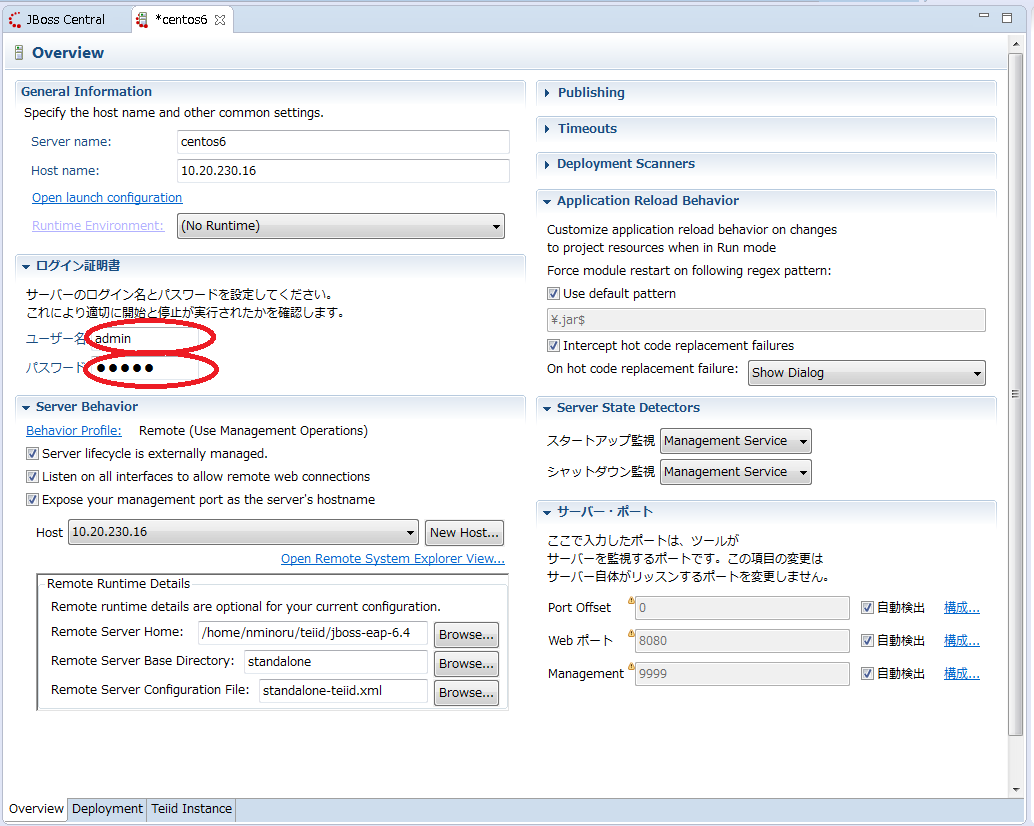Click 構成... link for Port Offset

[961, 608]
